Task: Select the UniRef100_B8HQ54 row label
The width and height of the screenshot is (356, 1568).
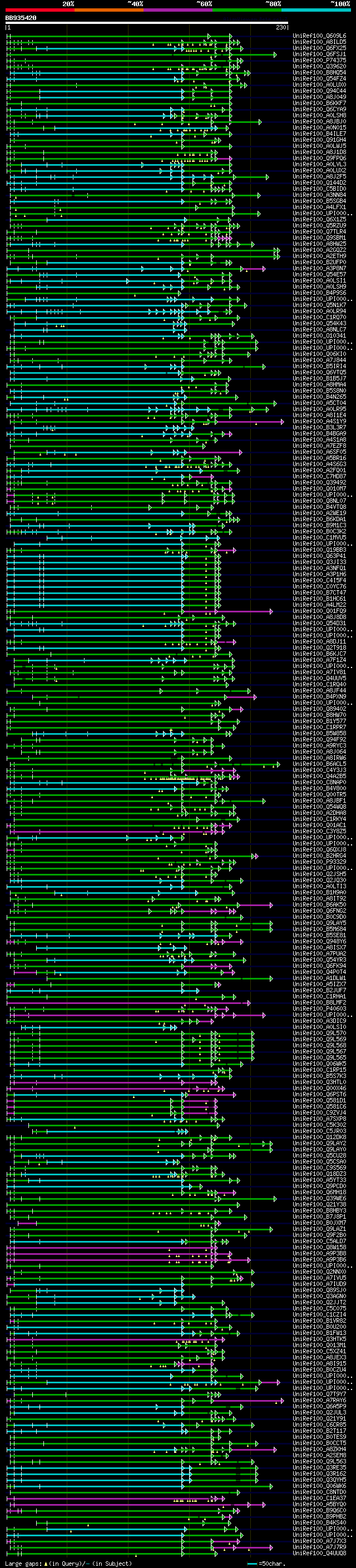Action: click(x=319, y=72)
